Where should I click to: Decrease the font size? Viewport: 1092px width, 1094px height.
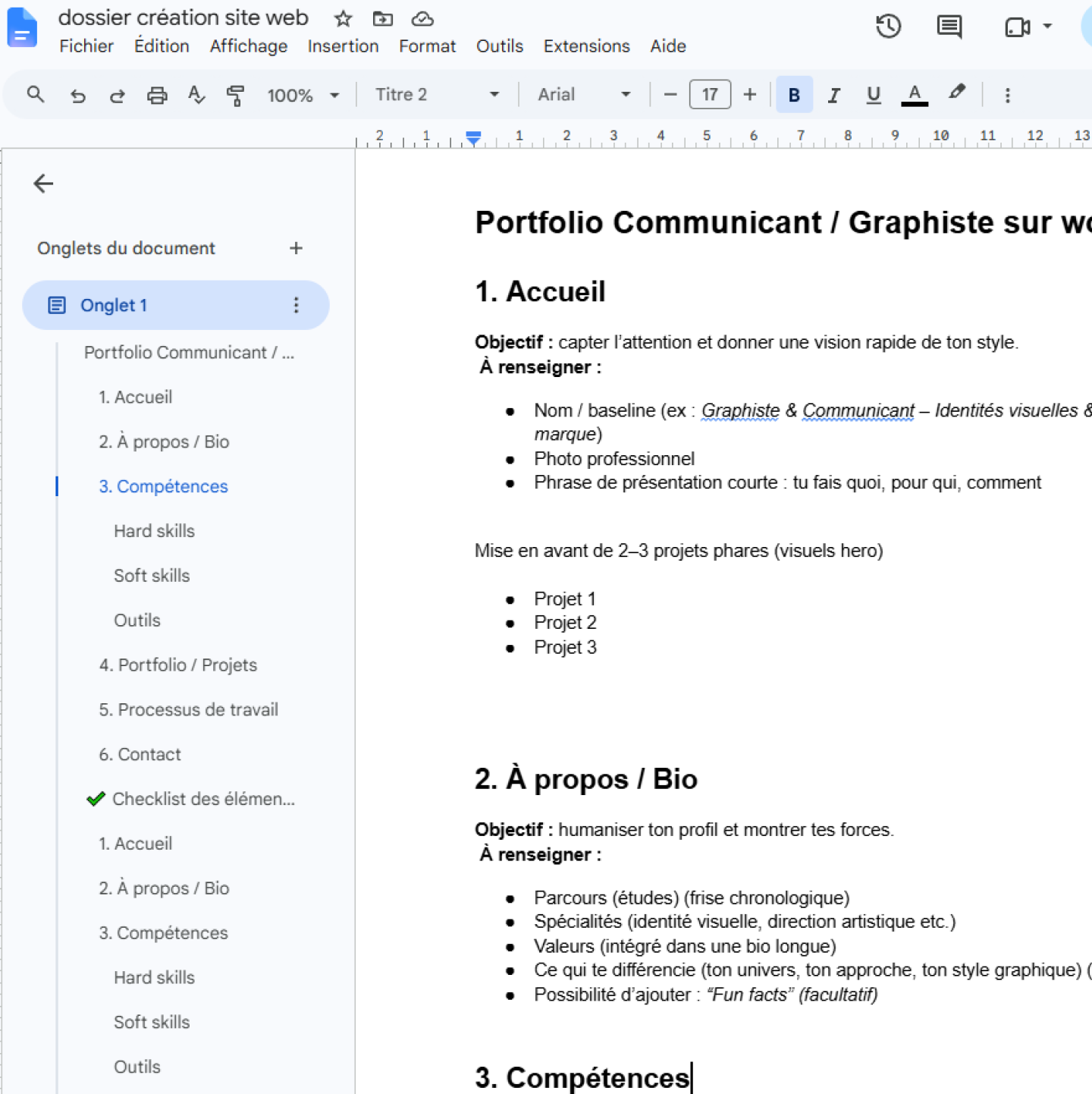tap(670, 95)
